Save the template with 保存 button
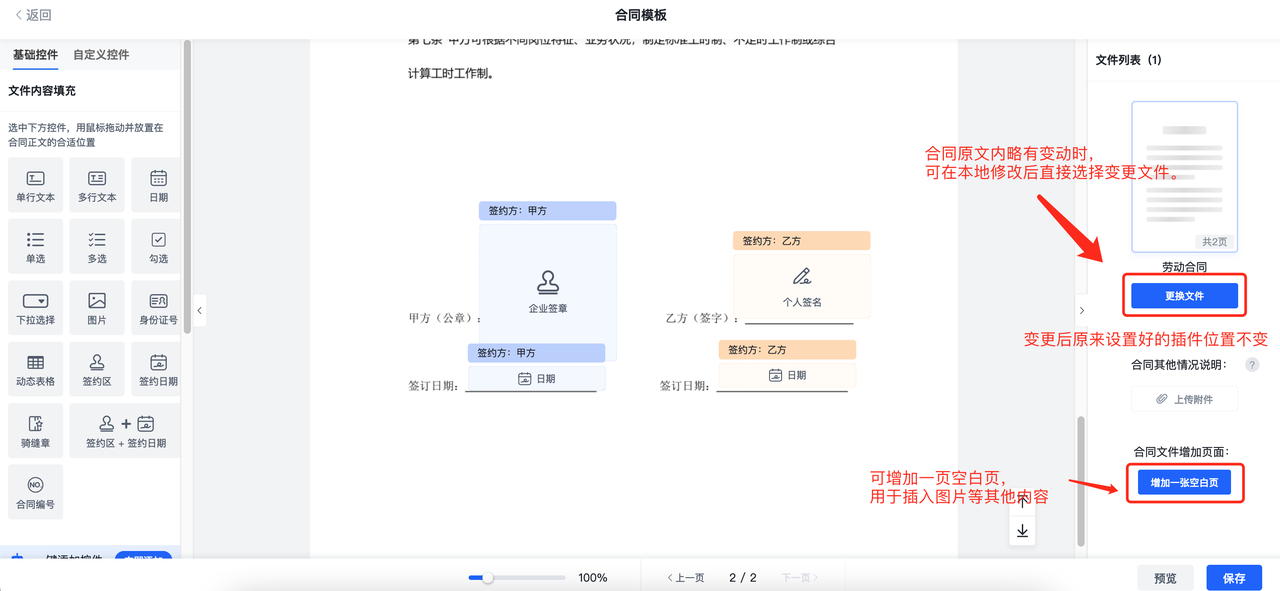 click(x=1234, y=578)
